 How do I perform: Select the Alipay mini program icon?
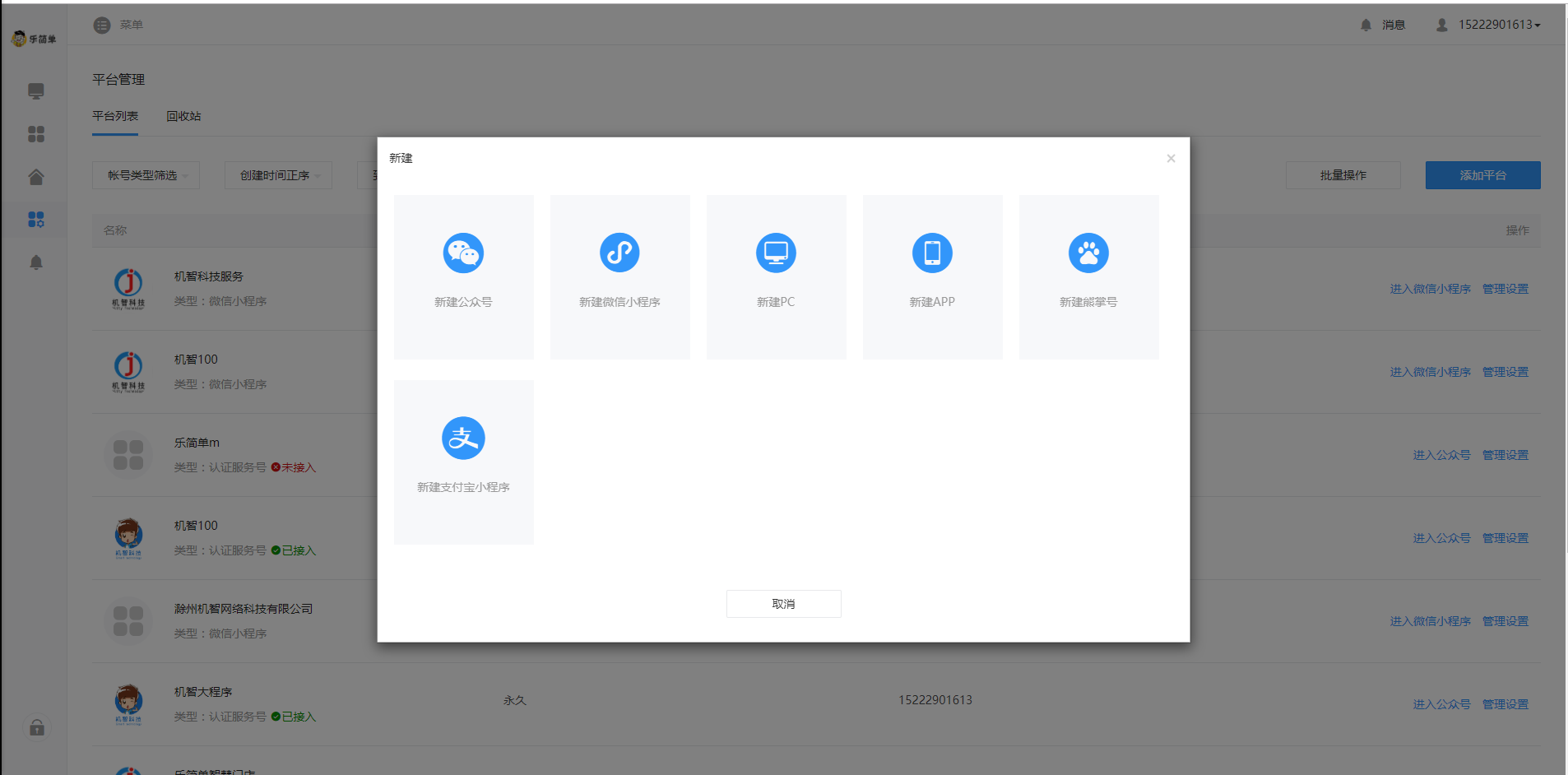[x=463, y=438]
